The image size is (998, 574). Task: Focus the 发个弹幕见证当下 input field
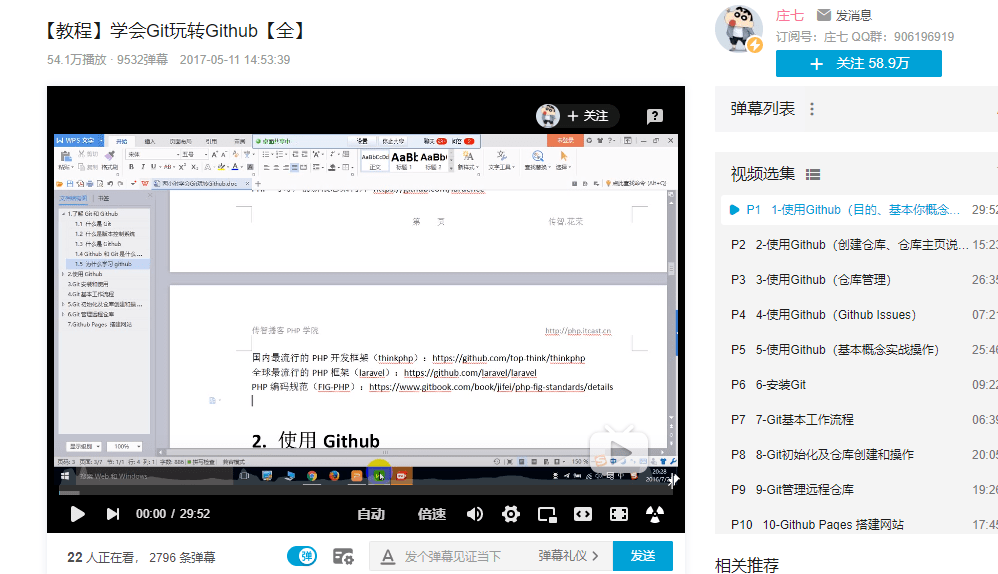click(x=453, y=557)
